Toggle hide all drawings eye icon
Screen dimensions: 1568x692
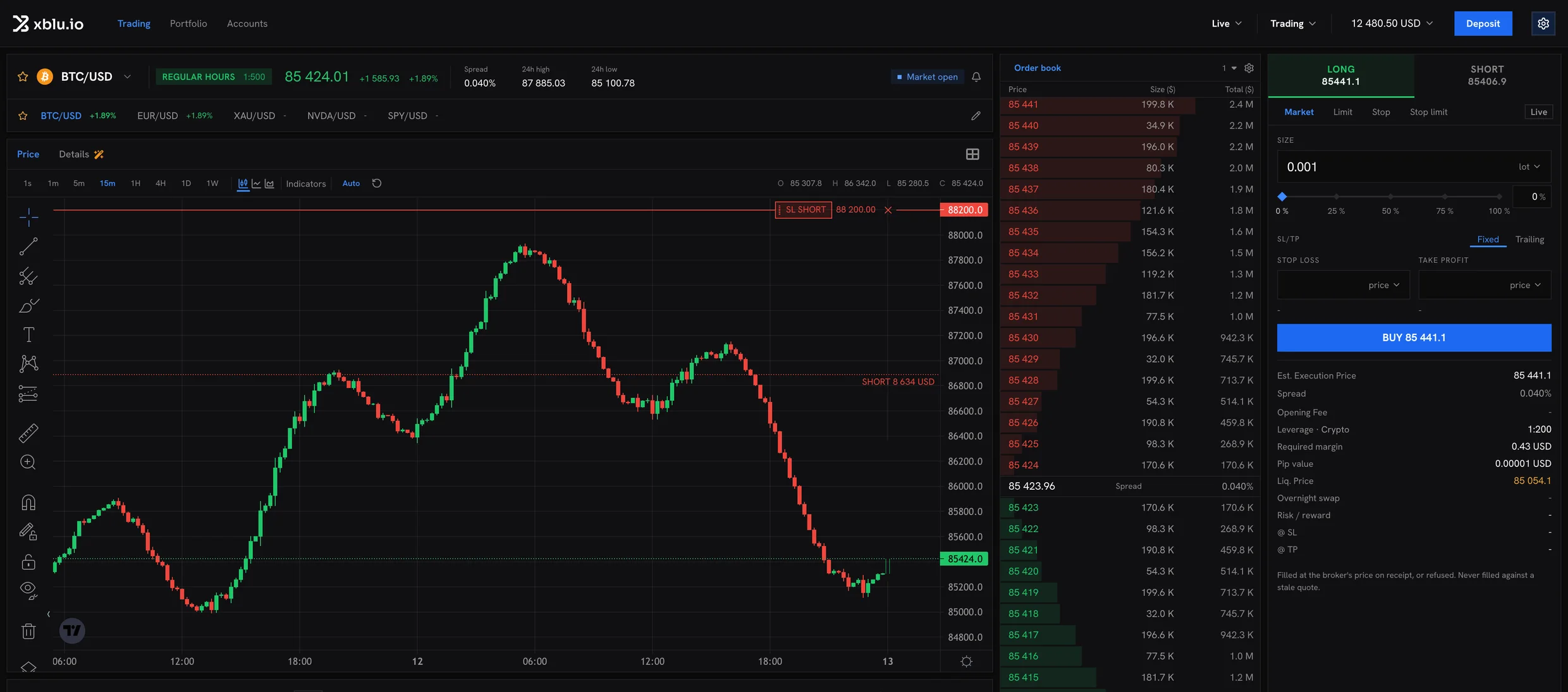click(x=28, y=590)
